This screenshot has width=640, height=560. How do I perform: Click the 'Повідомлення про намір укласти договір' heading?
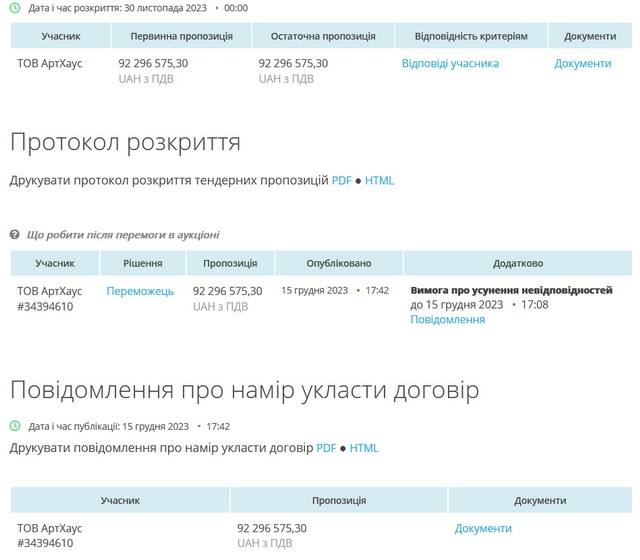click(244, 390)
